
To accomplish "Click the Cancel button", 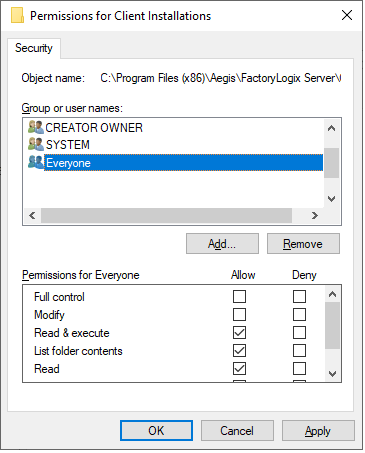I will pos(237,430).
